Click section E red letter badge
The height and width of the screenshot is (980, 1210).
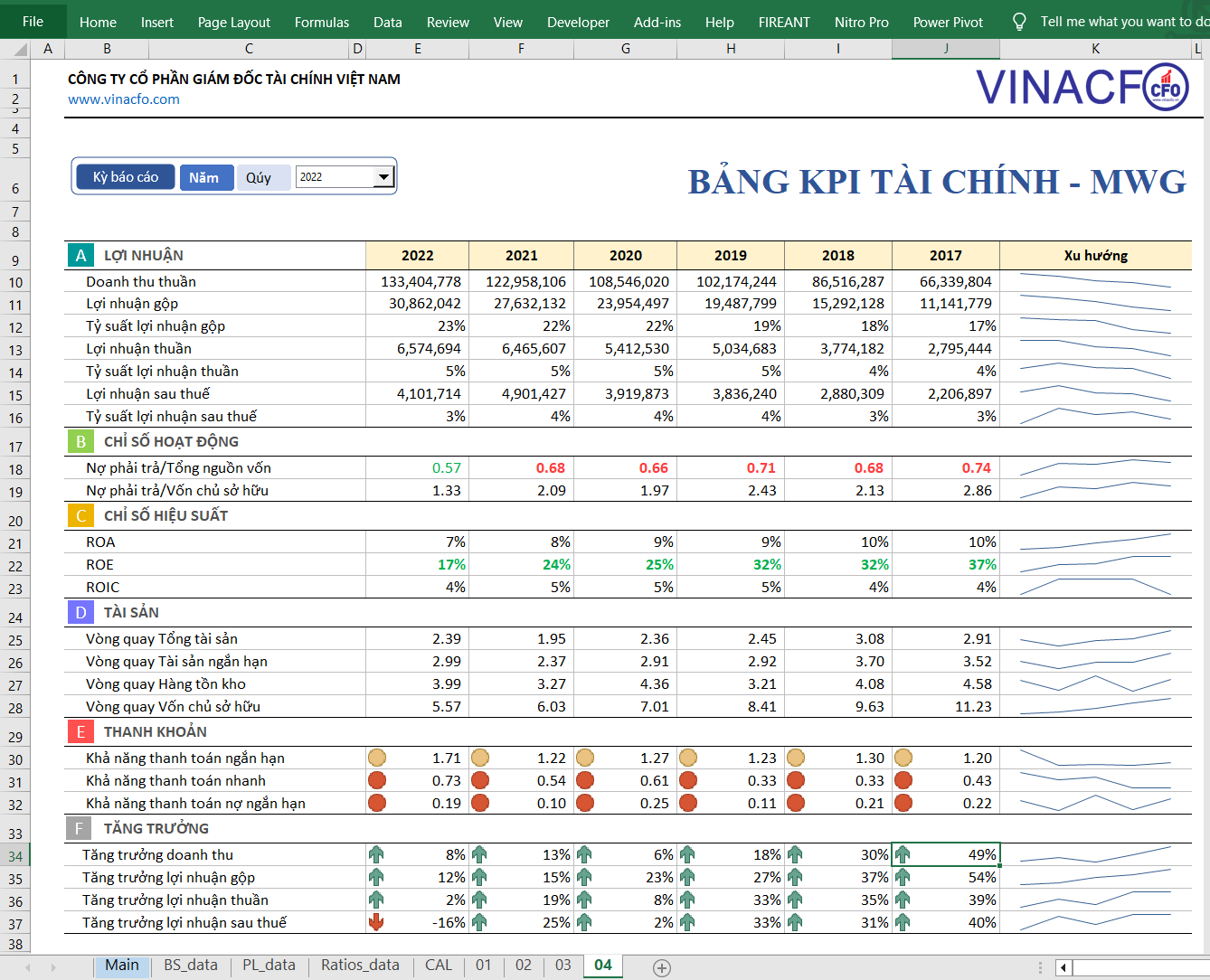80,731
